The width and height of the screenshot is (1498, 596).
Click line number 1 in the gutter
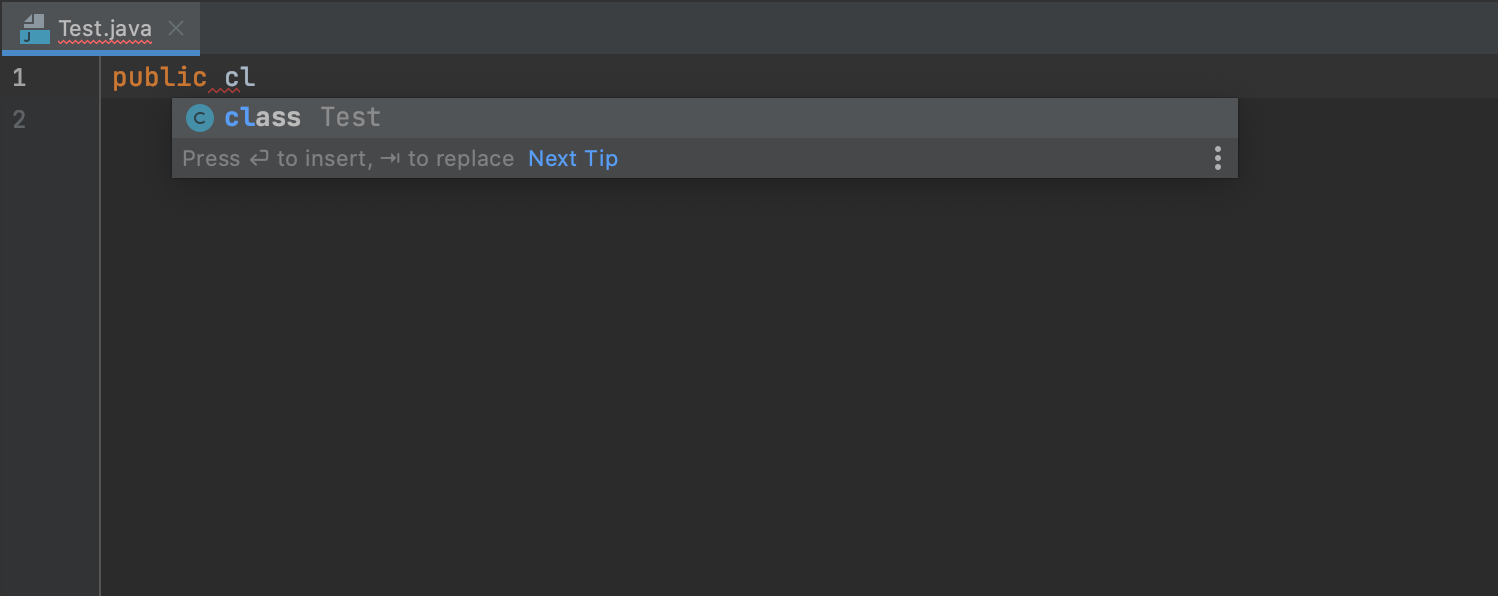(x=19, y=77)
